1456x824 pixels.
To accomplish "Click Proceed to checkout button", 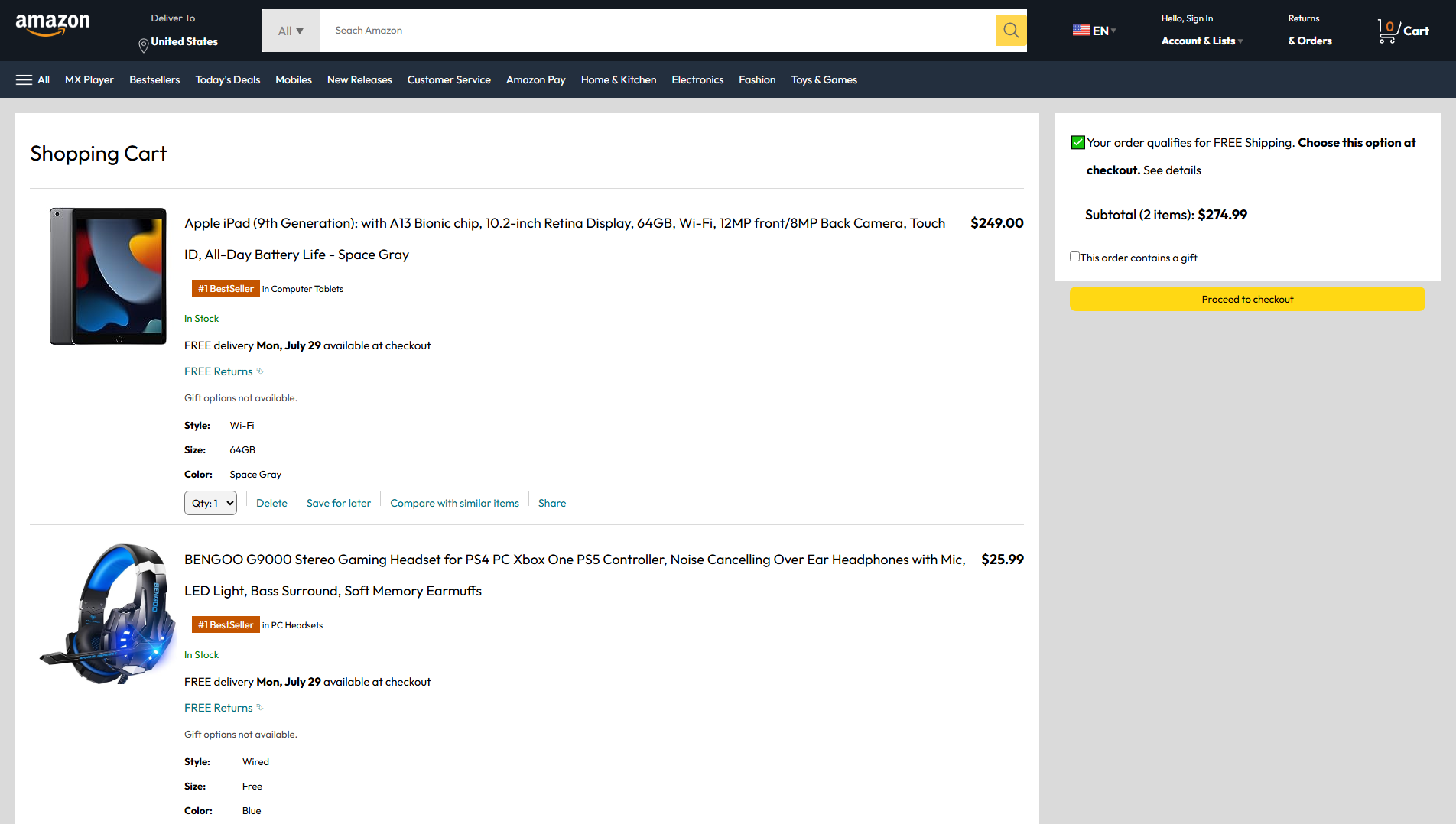I will click(1247, 299).
